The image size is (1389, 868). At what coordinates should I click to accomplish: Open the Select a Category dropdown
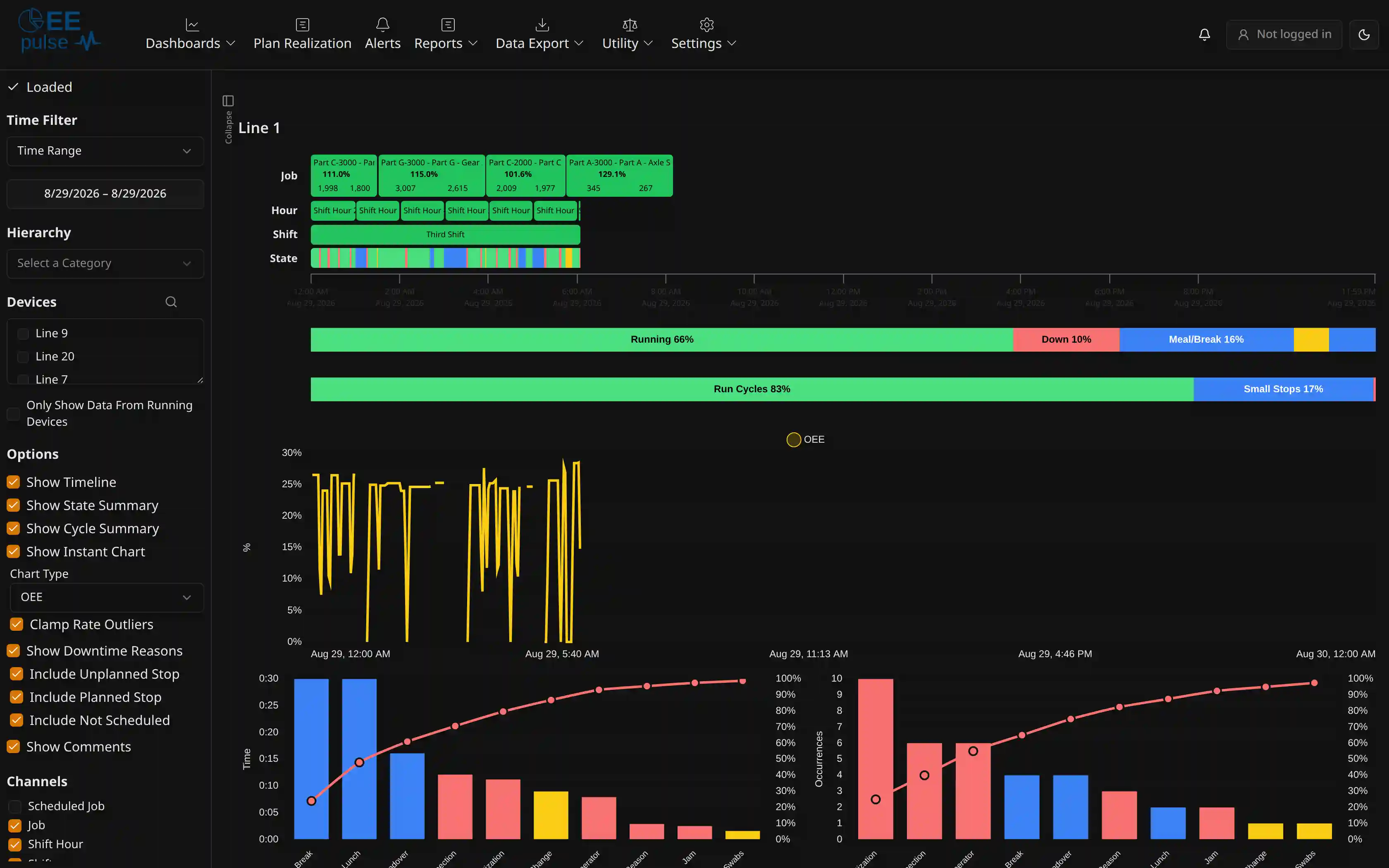pos(105,264)
